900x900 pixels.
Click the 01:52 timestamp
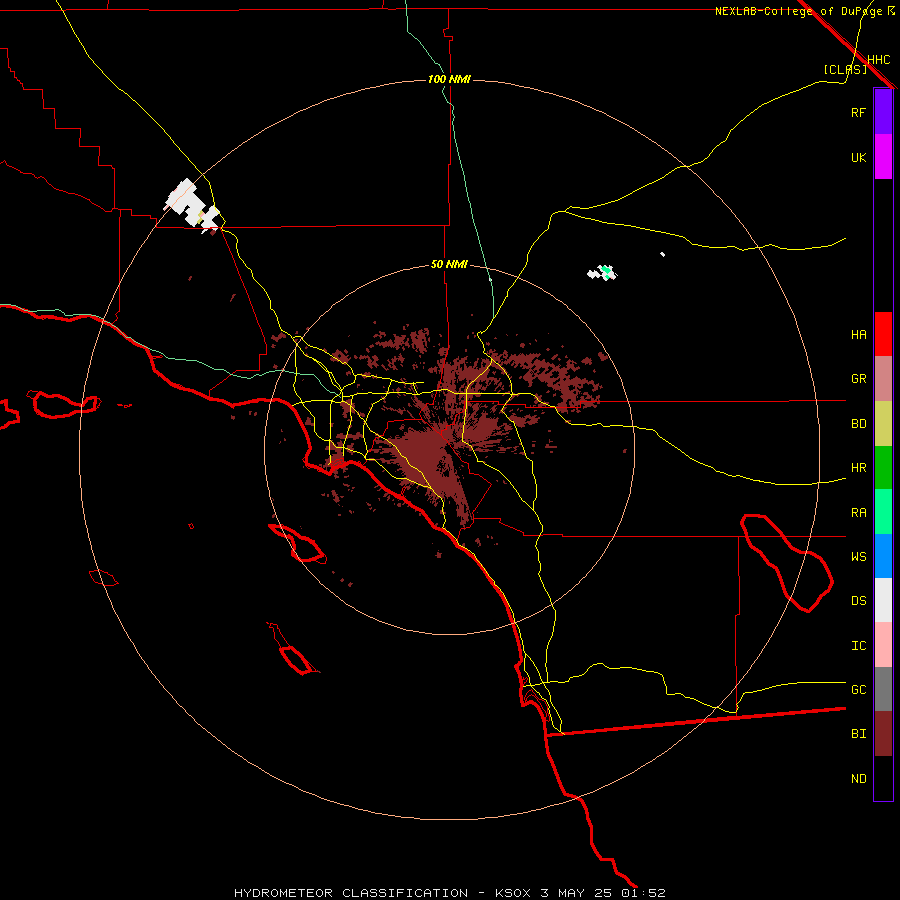pyautogui.click(x=642, y=893)
